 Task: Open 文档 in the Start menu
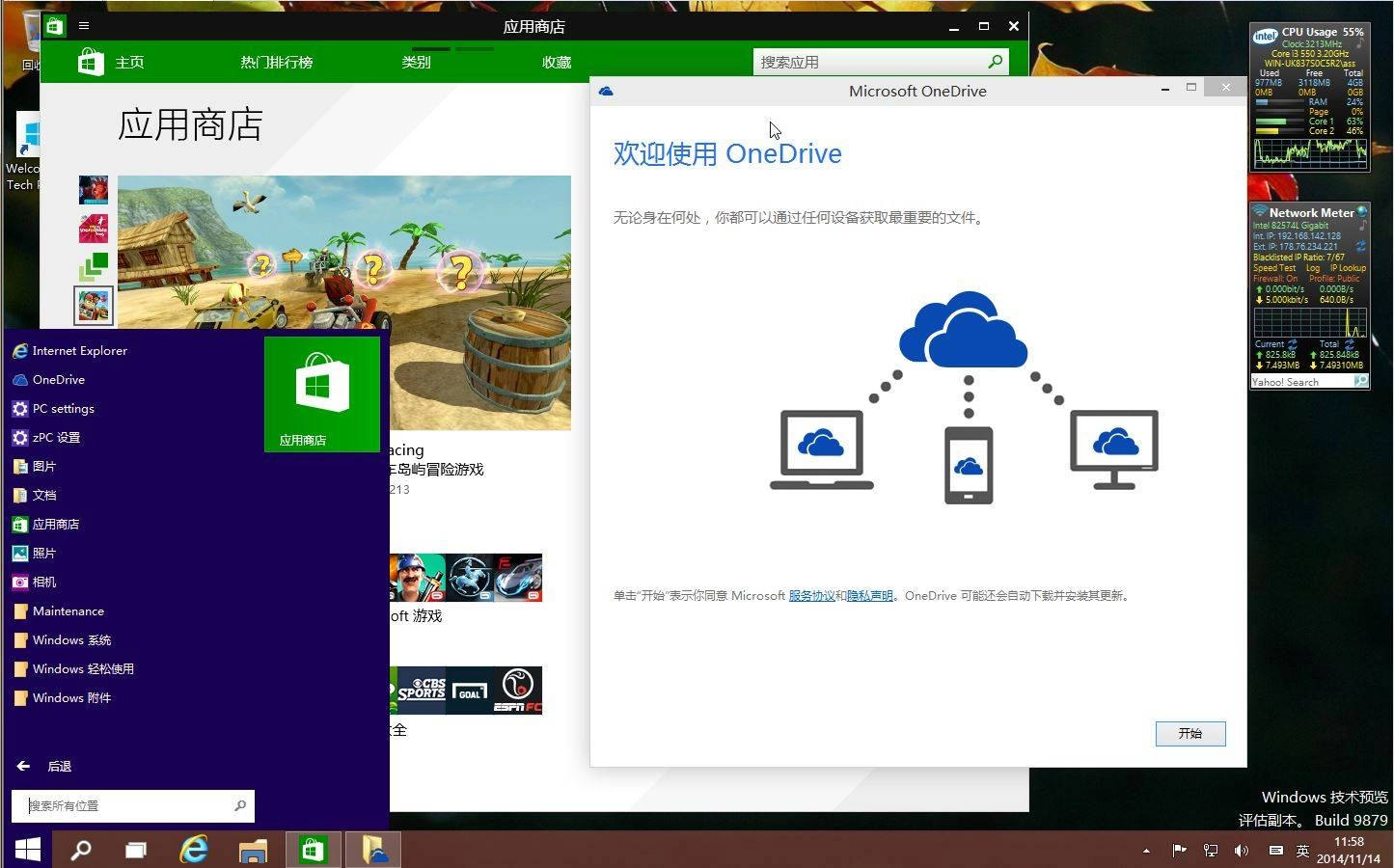pyautogui.click(x=44, y=495)
